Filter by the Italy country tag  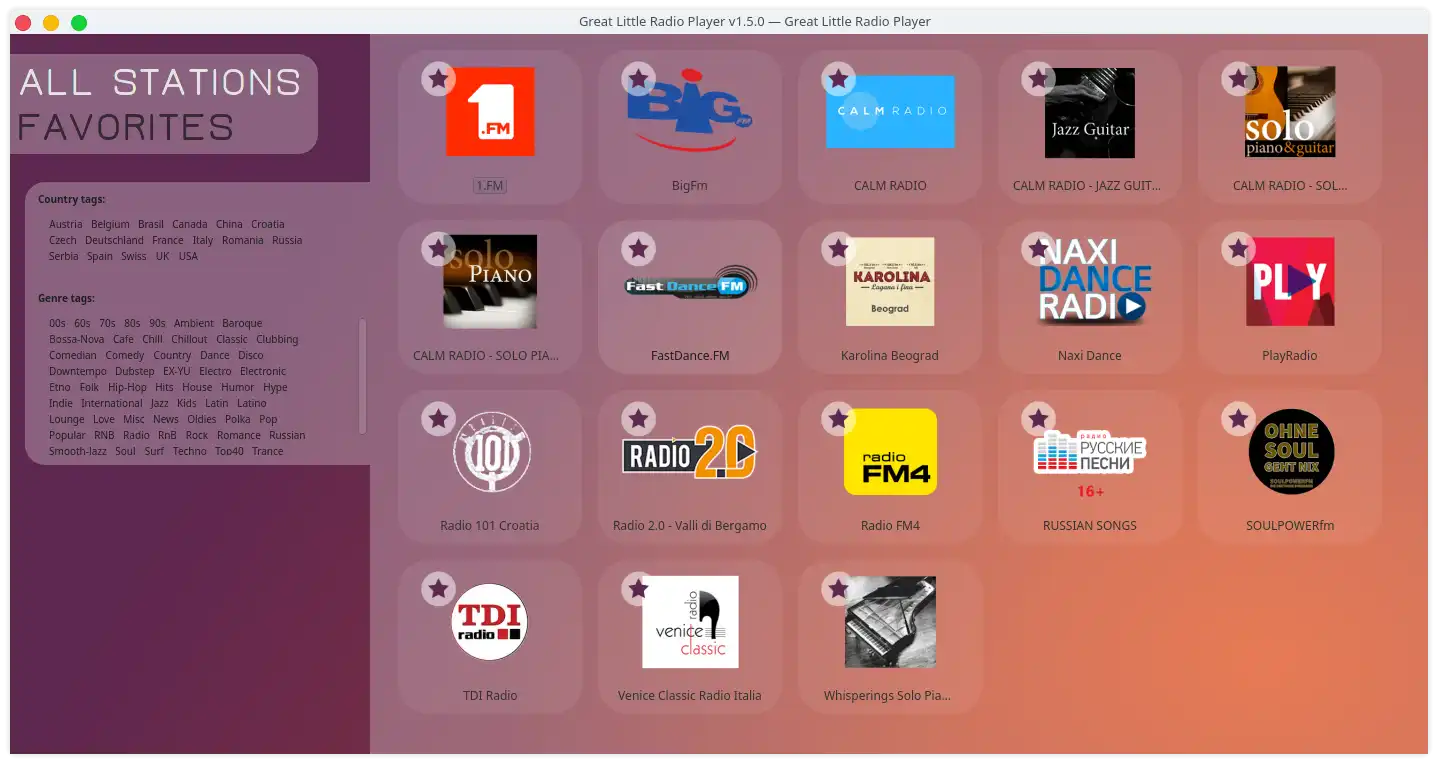click(203, 240)
